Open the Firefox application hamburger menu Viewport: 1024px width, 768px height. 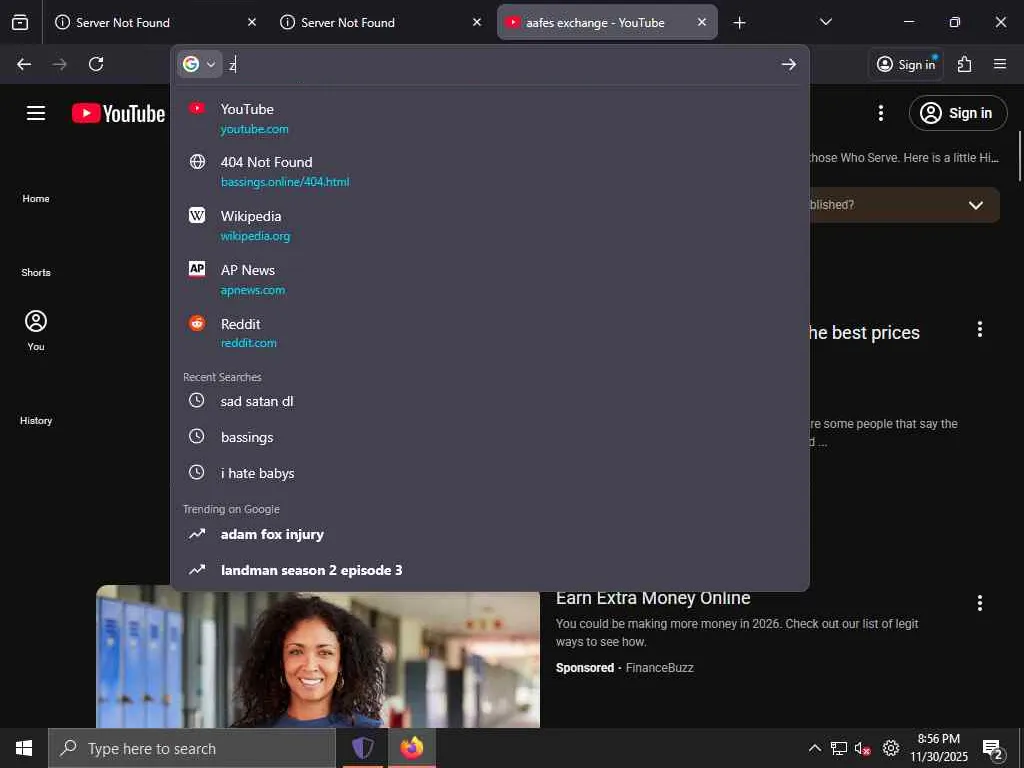[x=1000, y=64]
